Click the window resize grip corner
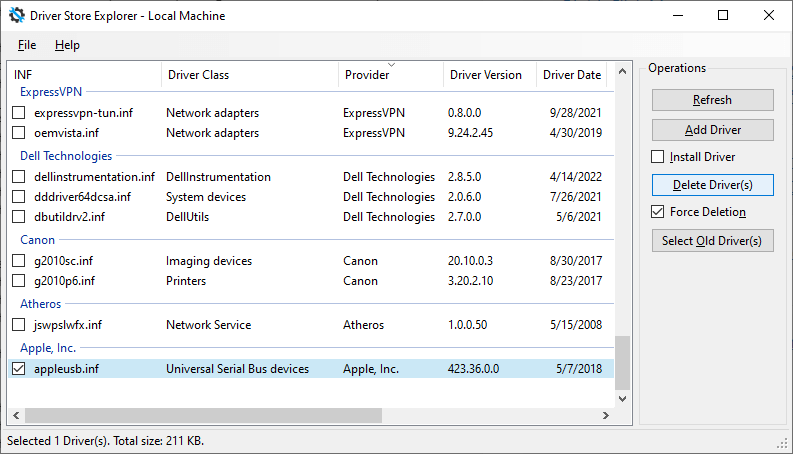793x454 pixels. (x=782, y=443)
